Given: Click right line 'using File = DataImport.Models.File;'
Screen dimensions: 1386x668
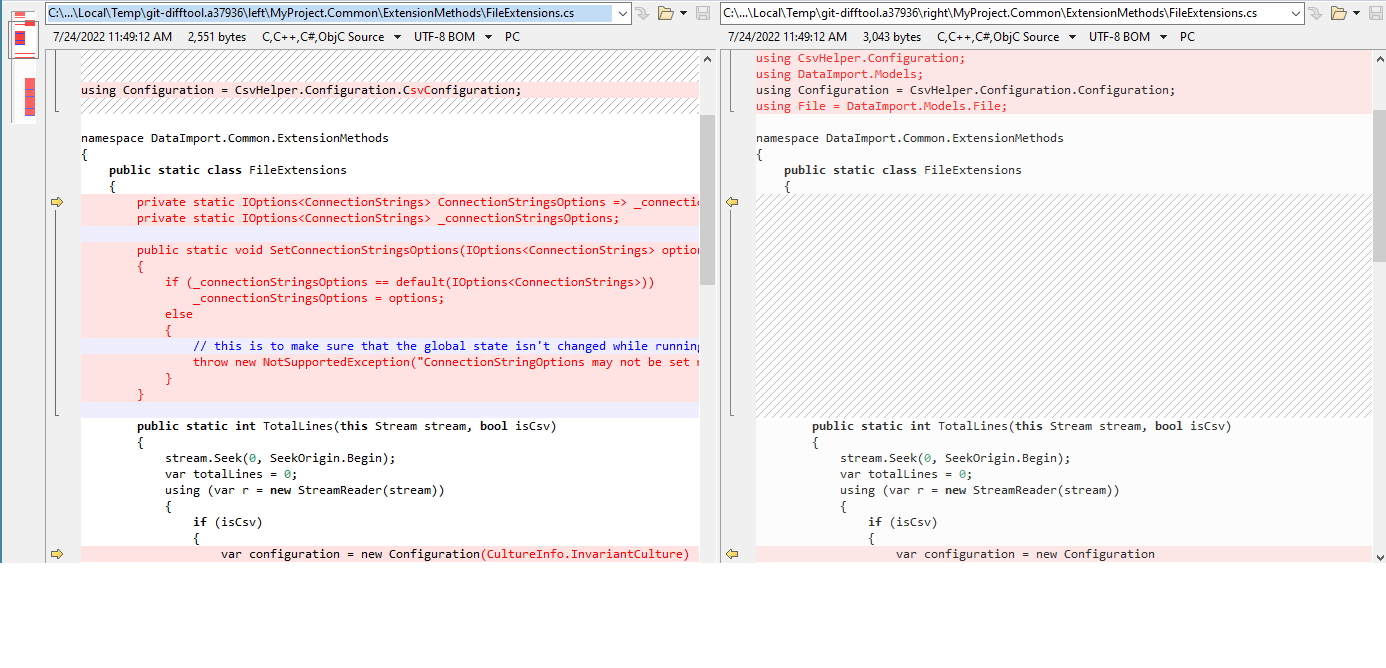Looking at the screenshot, I should tap(881, 106).
